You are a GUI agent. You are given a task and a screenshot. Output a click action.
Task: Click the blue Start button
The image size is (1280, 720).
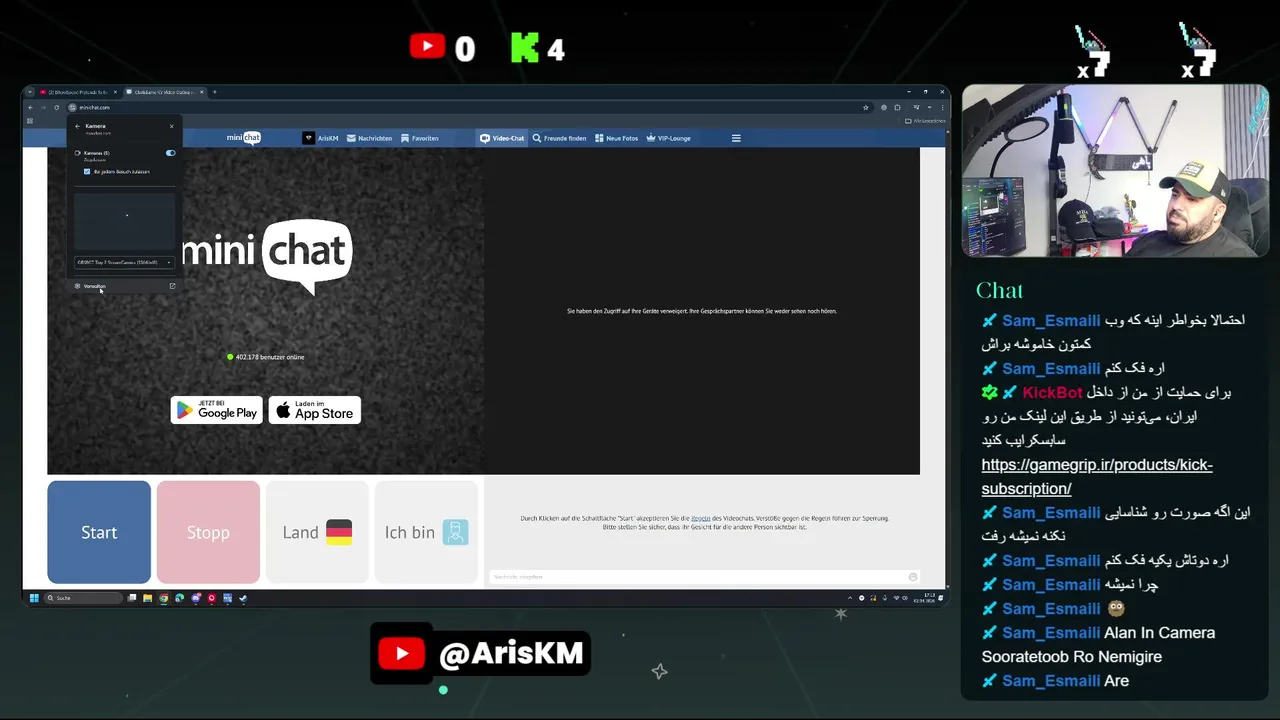pyautogui.click(x=99, y=532)
